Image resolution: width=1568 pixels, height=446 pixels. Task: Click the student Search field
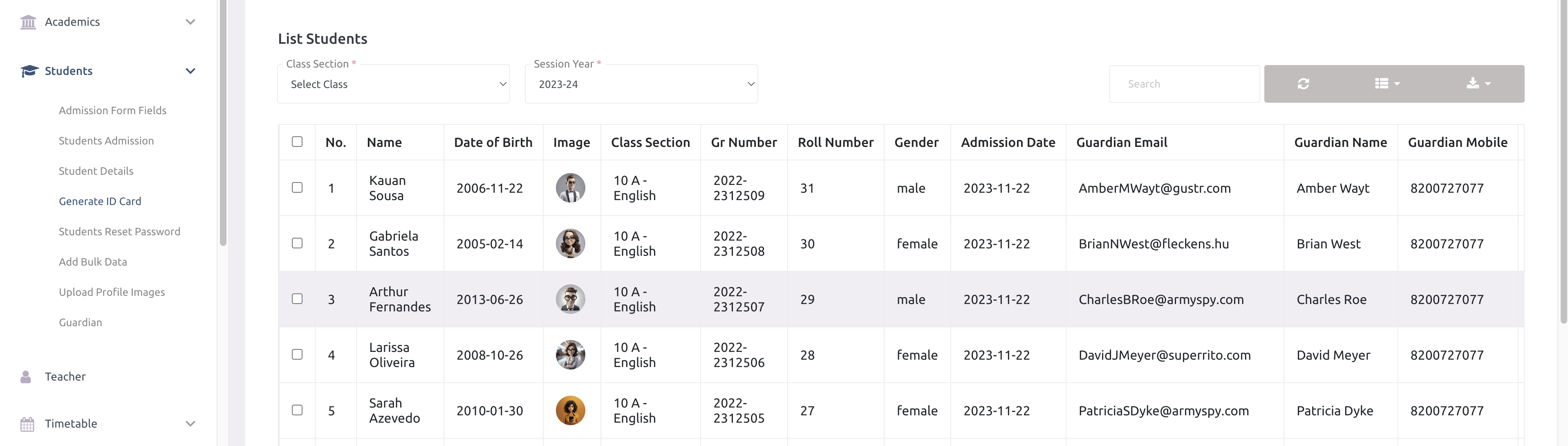tap(1184, 84)
